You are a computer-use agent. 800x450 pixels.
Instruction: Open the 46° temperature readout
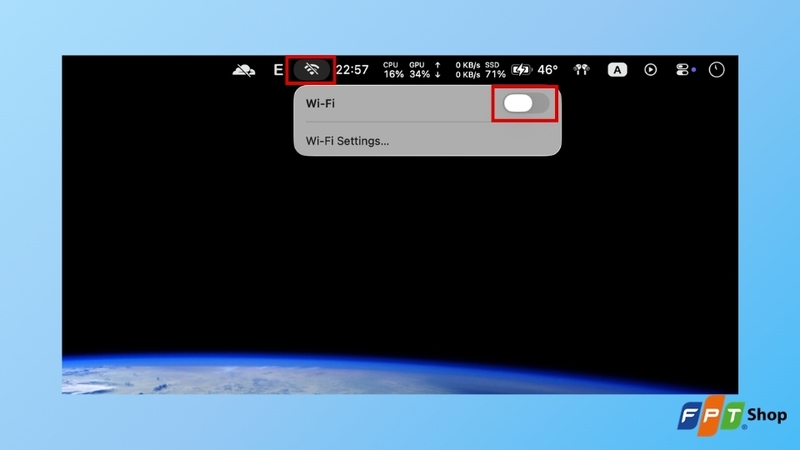coord(547,70)
